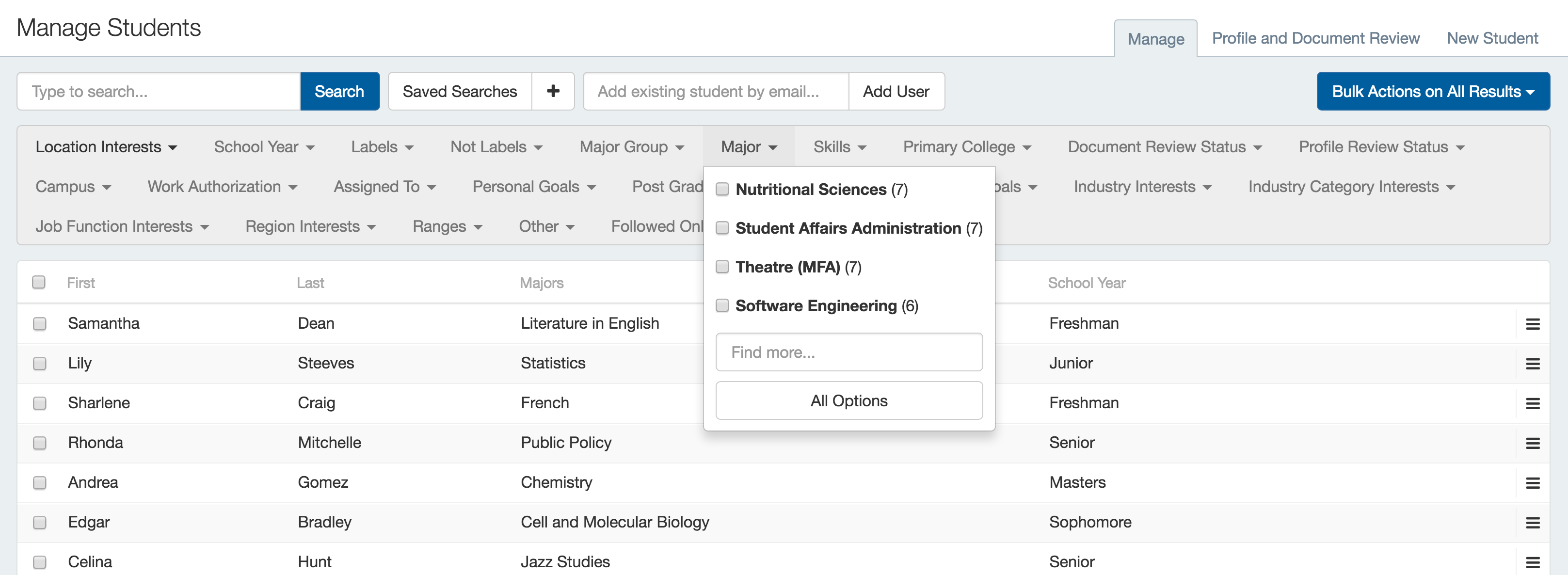Go to the New Student tab
This screenshot has width=1568, height=575.
pos(1492,38)
